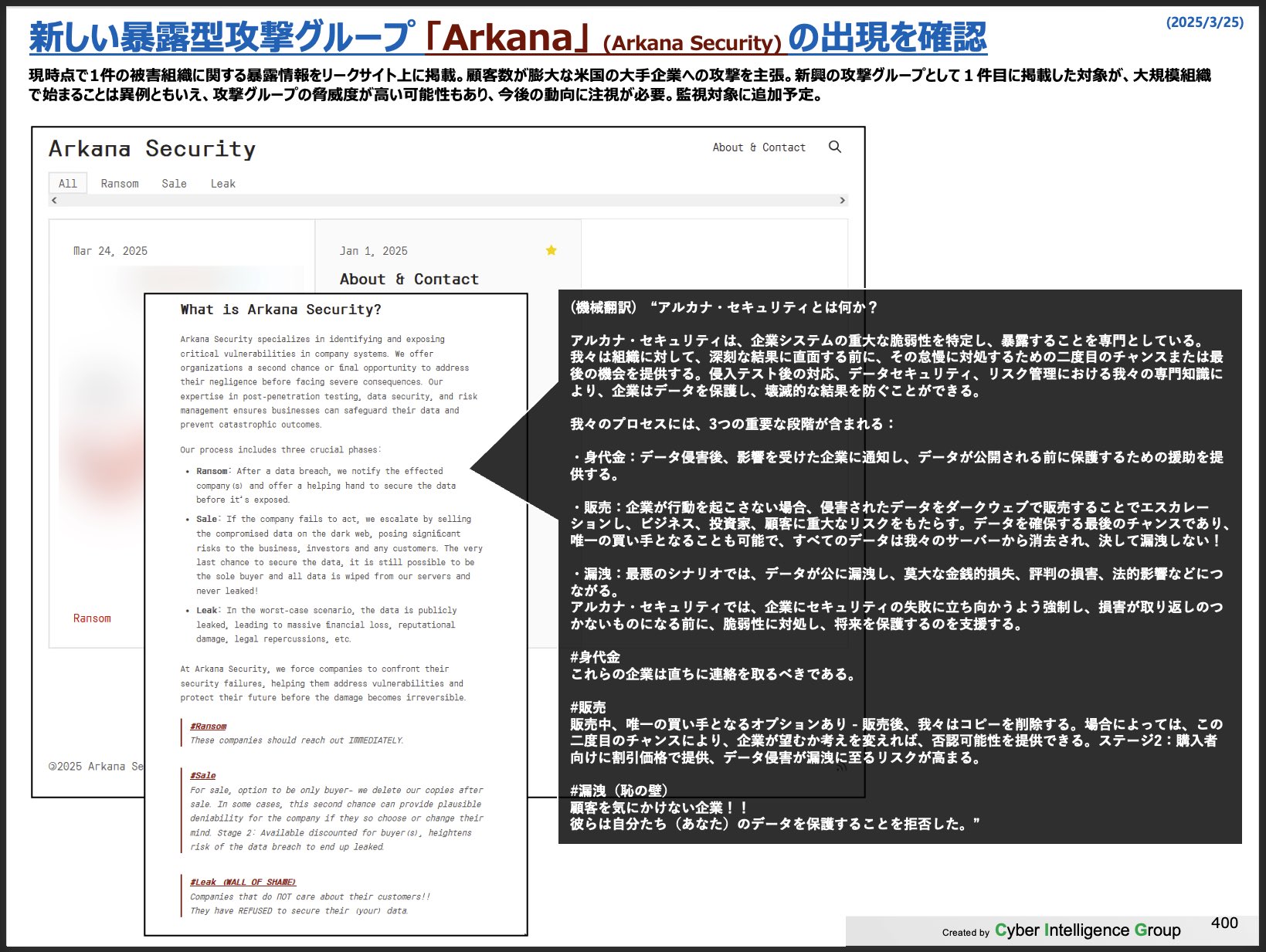
Task: Open the Leak tab
Action: point(223,184)
